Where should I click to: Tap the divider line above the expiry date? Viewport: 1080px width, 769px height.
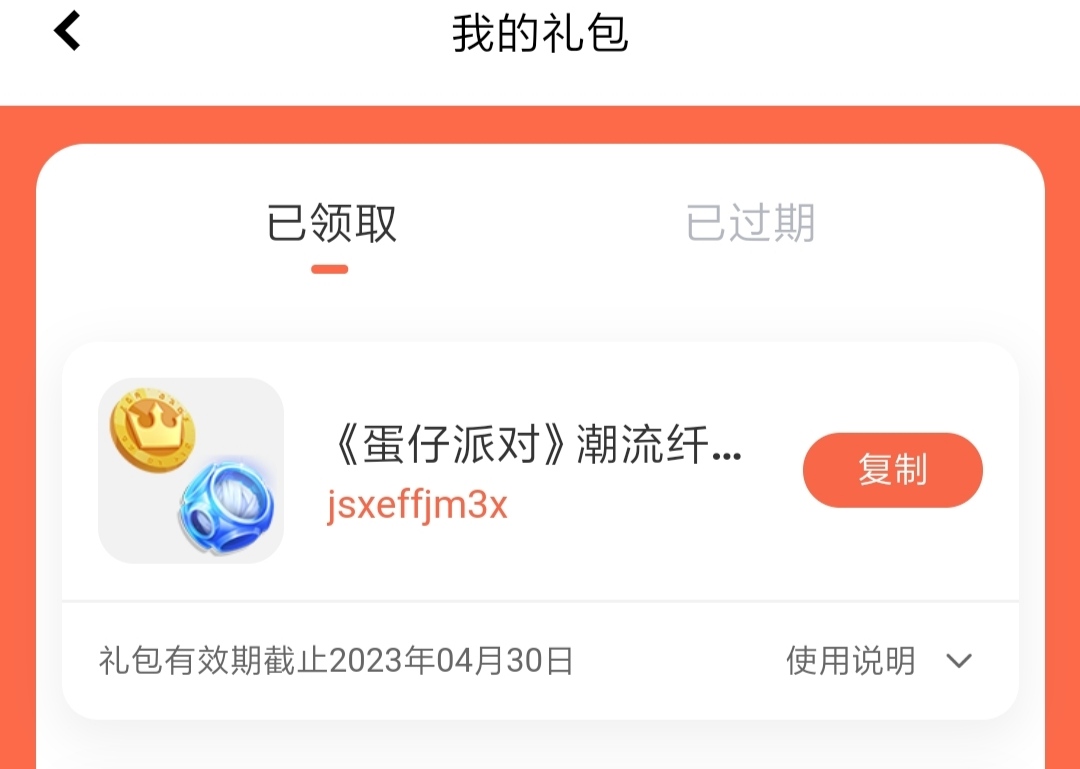pos(540,601)
